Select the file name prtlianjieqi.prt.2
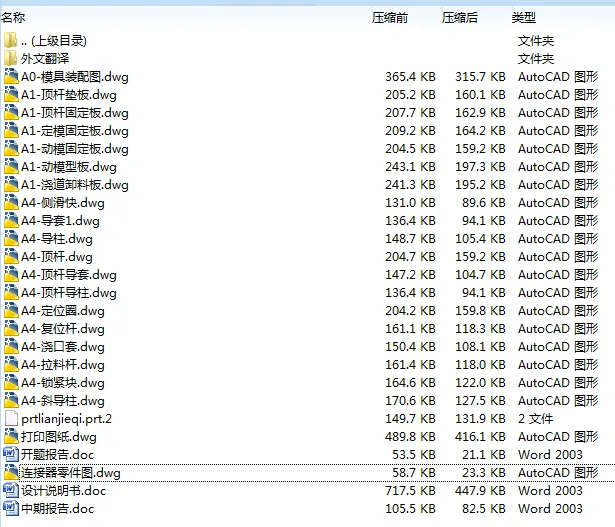The height and width of the screenshot is (527, 615). coord(66,419)
